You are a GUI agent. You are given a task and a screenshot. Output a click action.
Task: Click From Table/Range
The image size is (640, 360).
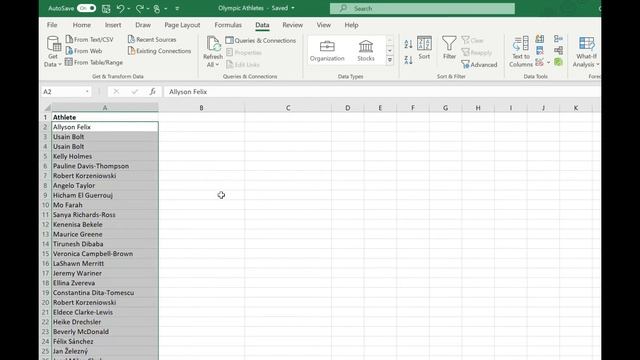(x=94, y=62)
